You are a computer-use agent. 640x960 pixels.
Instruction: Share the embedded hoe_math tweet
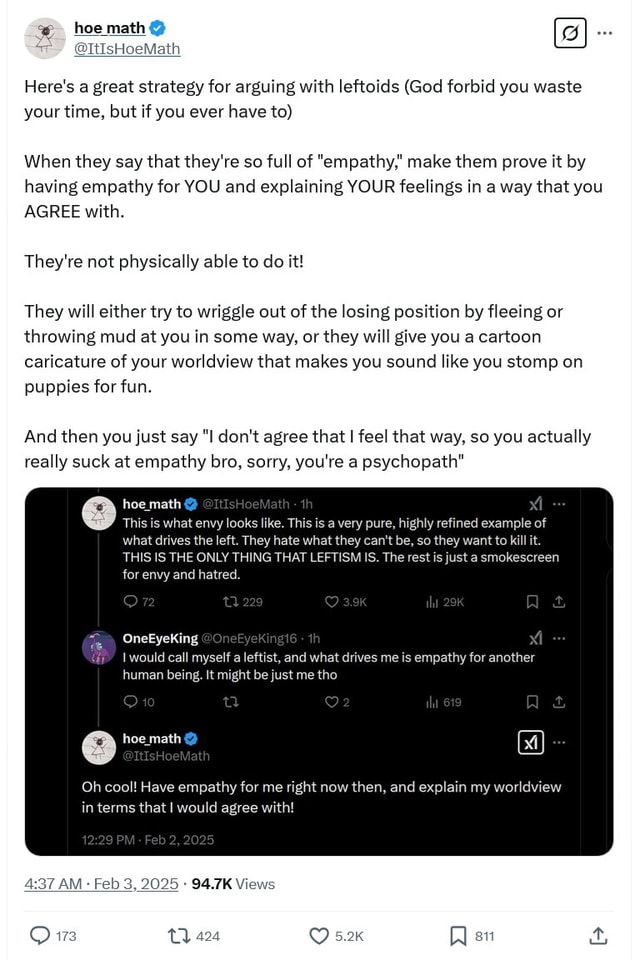(x=560, y=601)
